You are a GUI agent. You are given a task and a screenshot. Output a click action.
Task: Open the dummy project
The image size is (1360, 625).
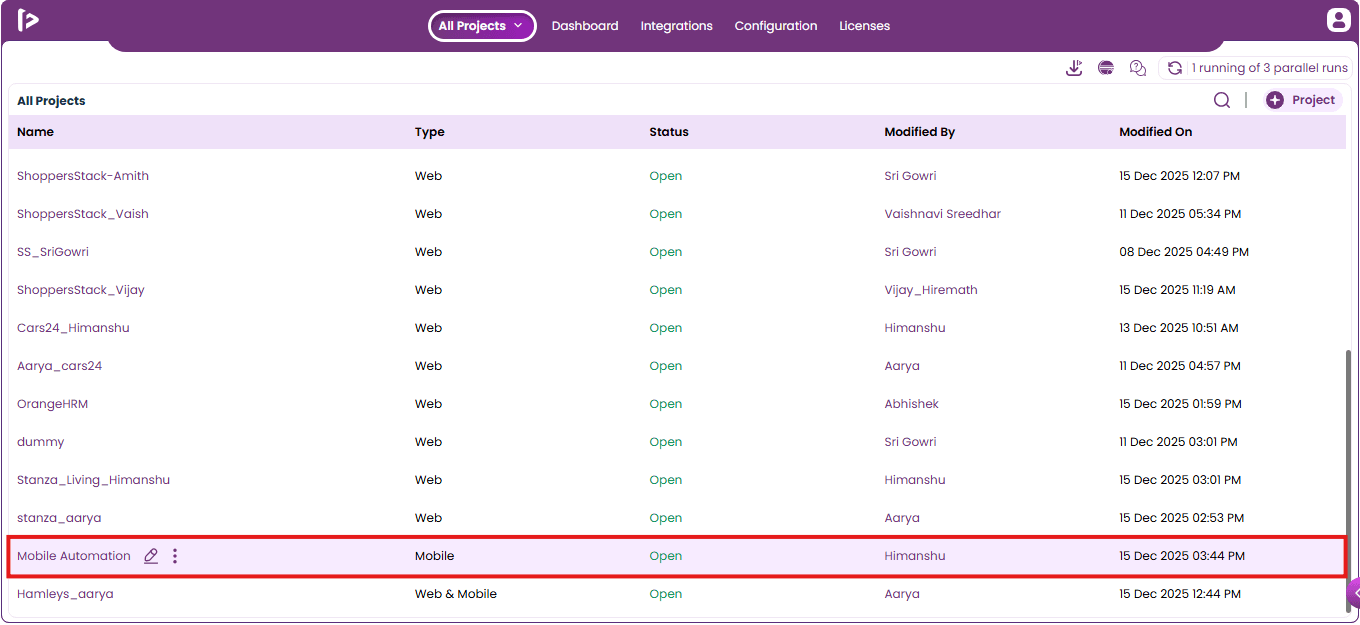coord(41,442)
